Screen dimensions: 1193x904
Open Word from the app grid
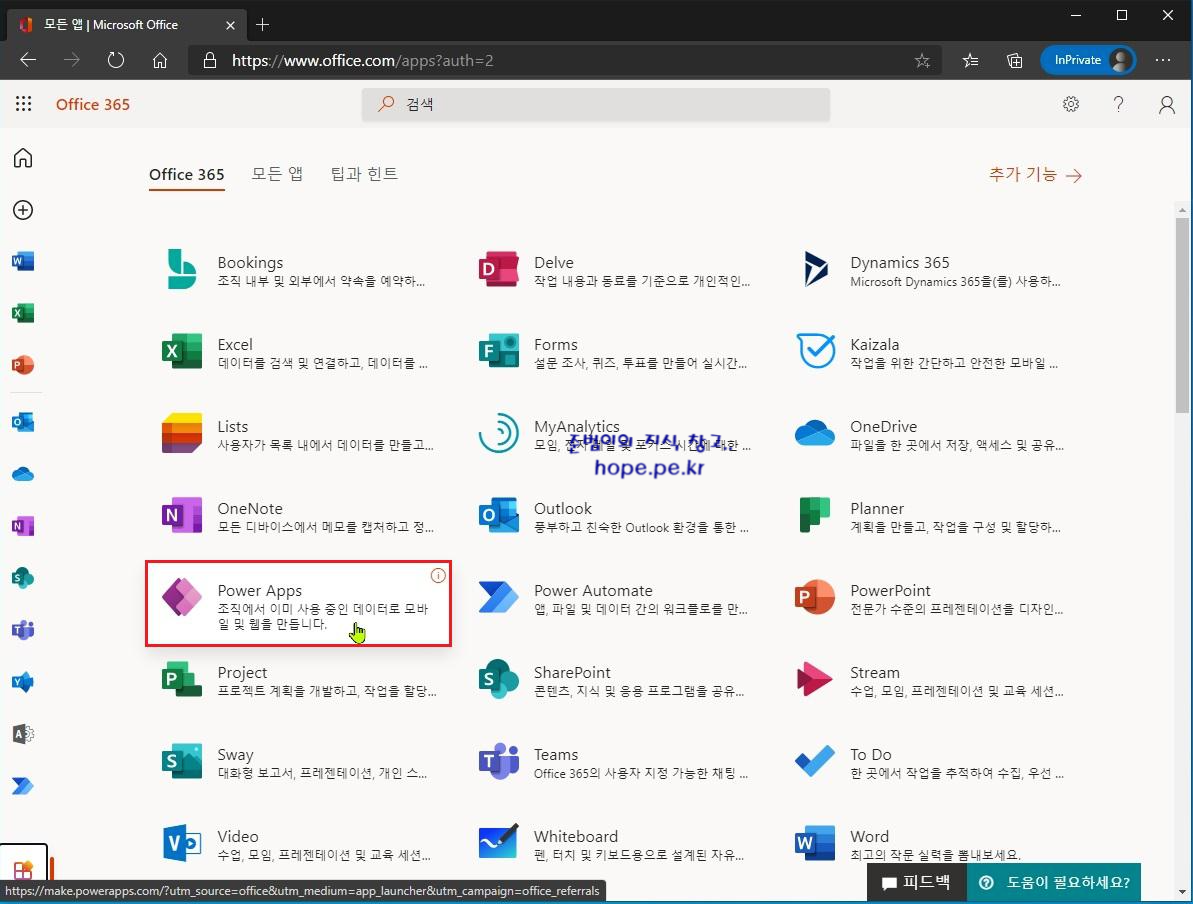(815, 842)
